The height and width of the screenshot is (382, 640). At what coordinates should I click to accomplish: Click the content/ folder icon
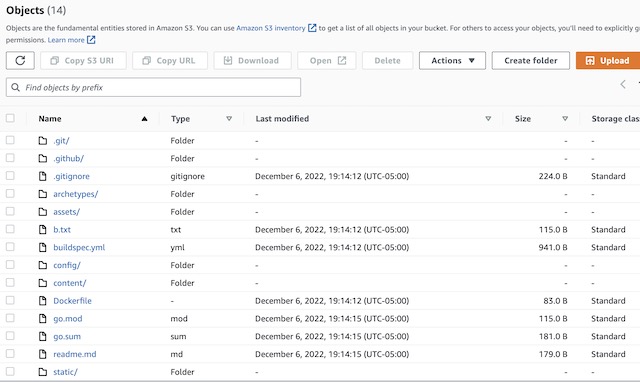click(42, 283)
